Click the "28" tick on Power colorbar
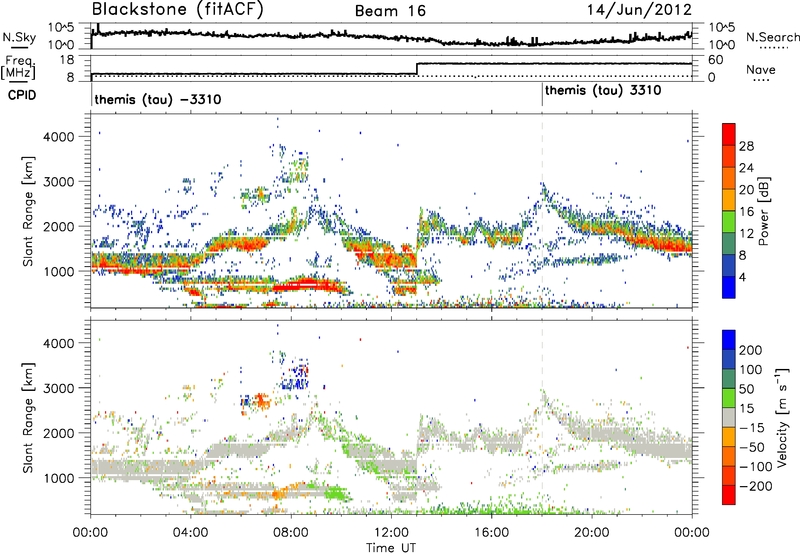The image size is (800, 554). coord(746,146)
